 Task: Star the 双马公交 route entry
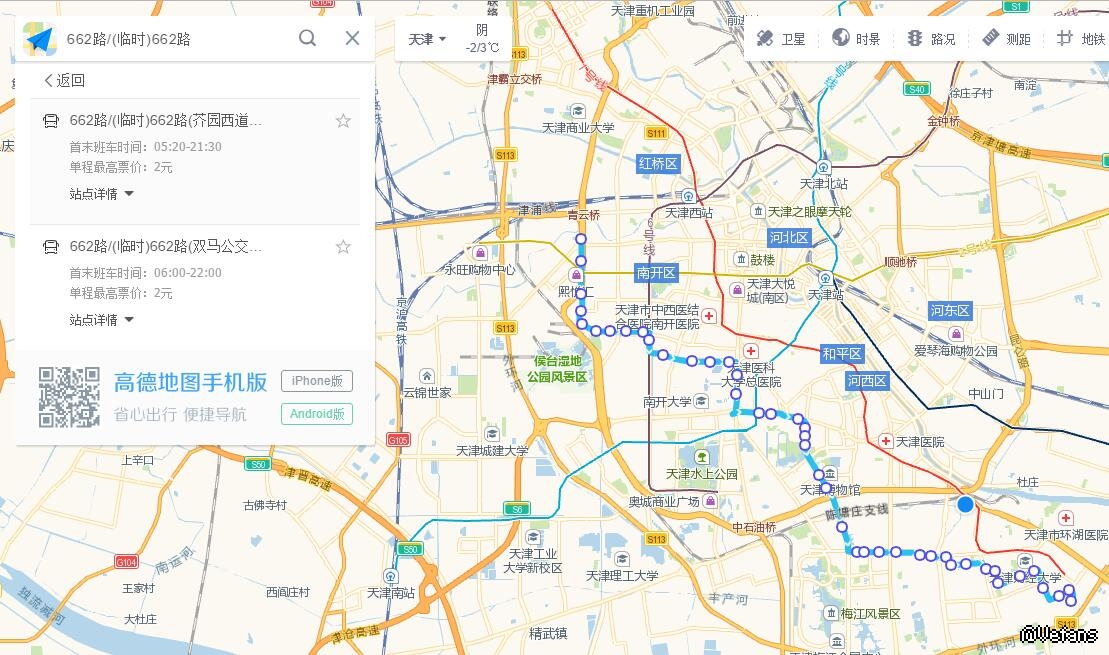[343, 247]
